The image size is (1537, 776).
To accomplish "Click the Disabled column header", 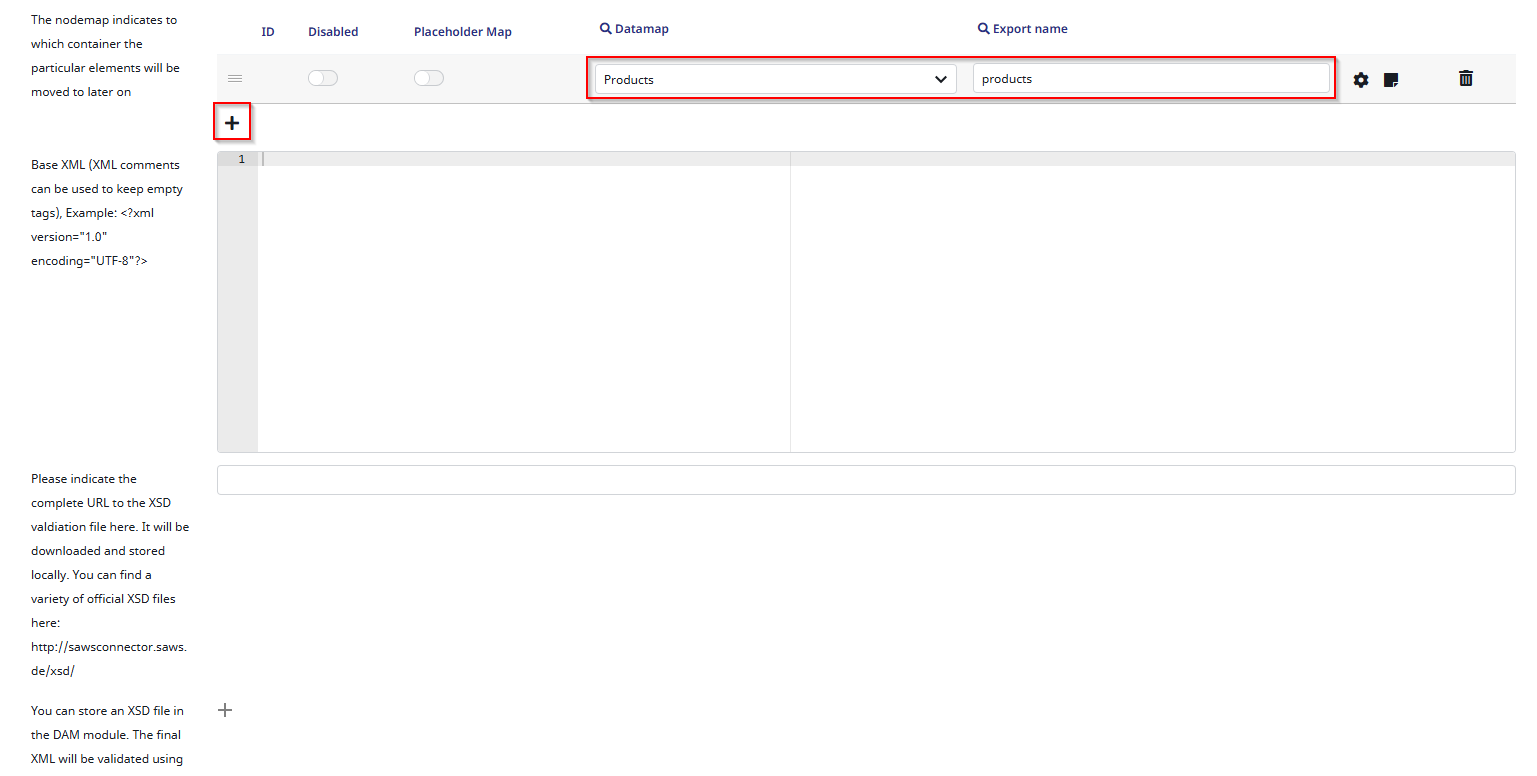I will (x=333, y=32).
